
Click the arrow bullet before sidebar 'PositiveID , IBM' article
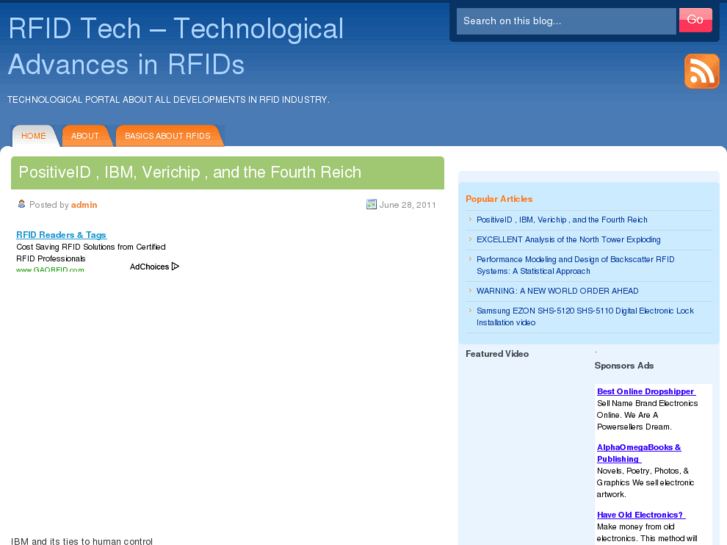470,219
